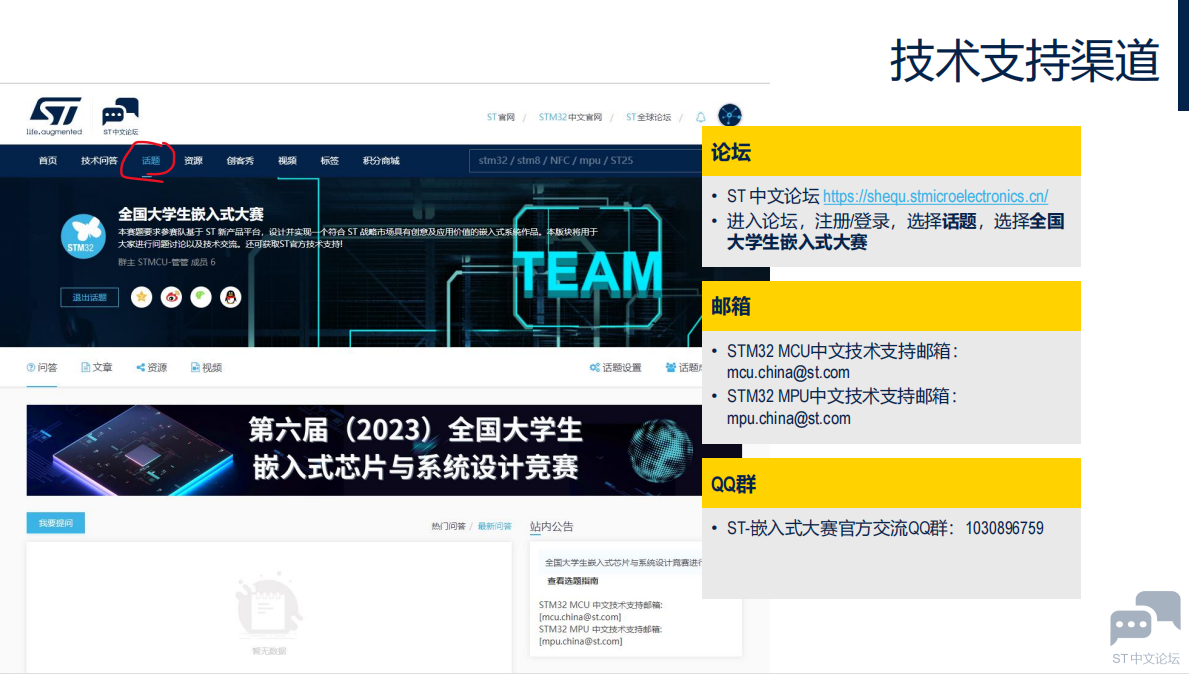This screenshot has height=674, width=1189.
Task: Open 资源 in navigation bar
Action: click(193, 161)
